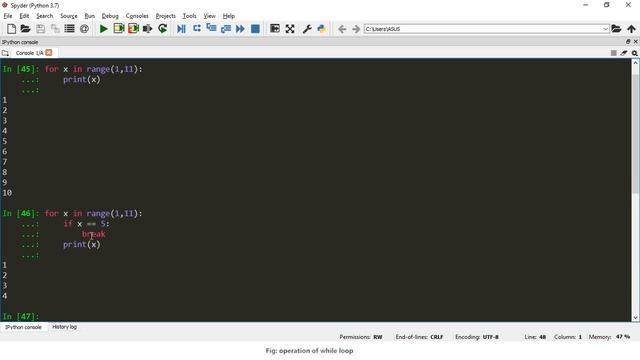Open the Source menu

(x=69, y=16)
